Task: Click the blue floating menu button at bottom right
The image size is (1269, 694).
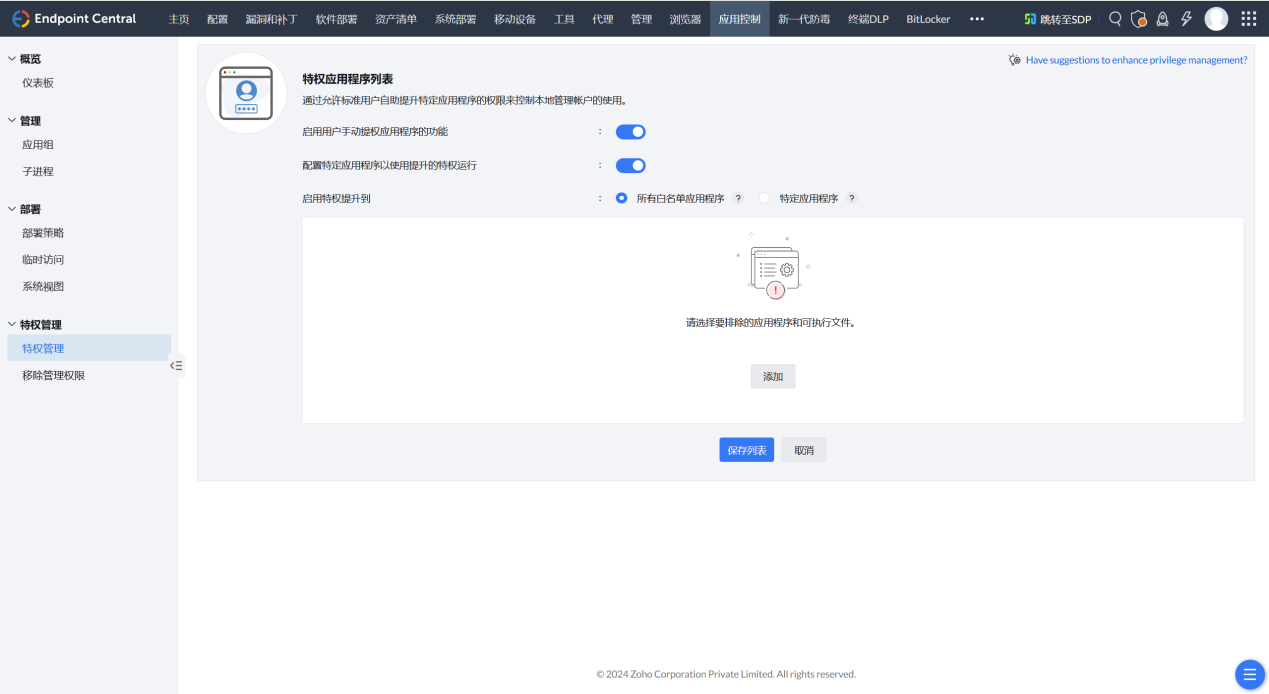Action: point(1248,675)
